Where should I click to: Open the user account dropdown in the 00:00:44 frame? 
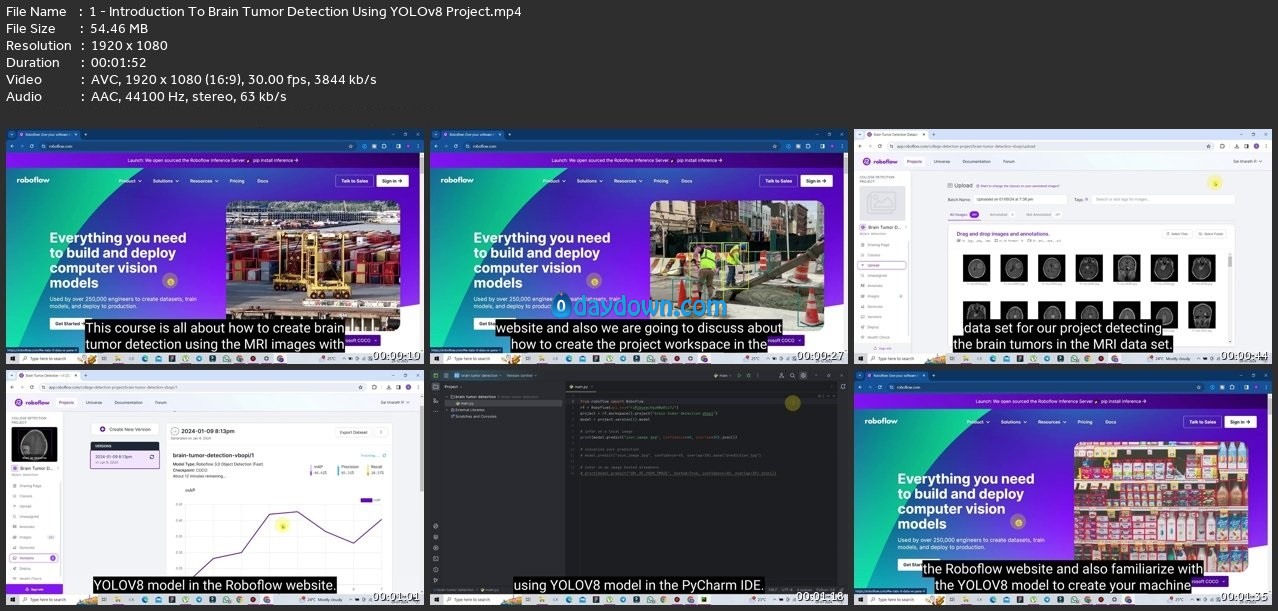(x=1247, y=161)
